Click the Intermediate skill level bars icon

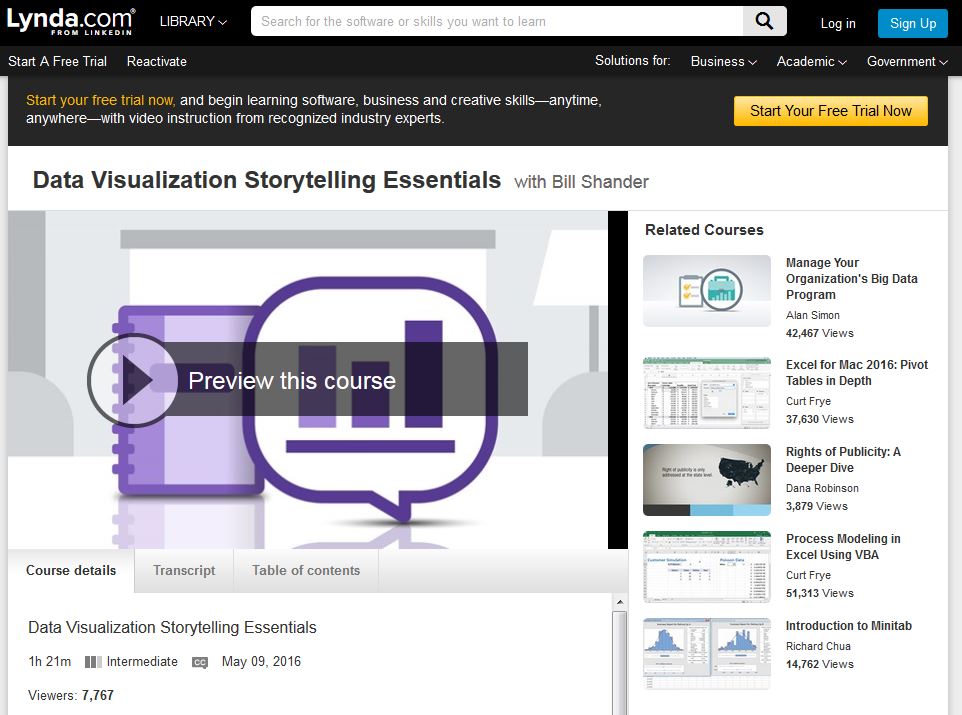93,662
